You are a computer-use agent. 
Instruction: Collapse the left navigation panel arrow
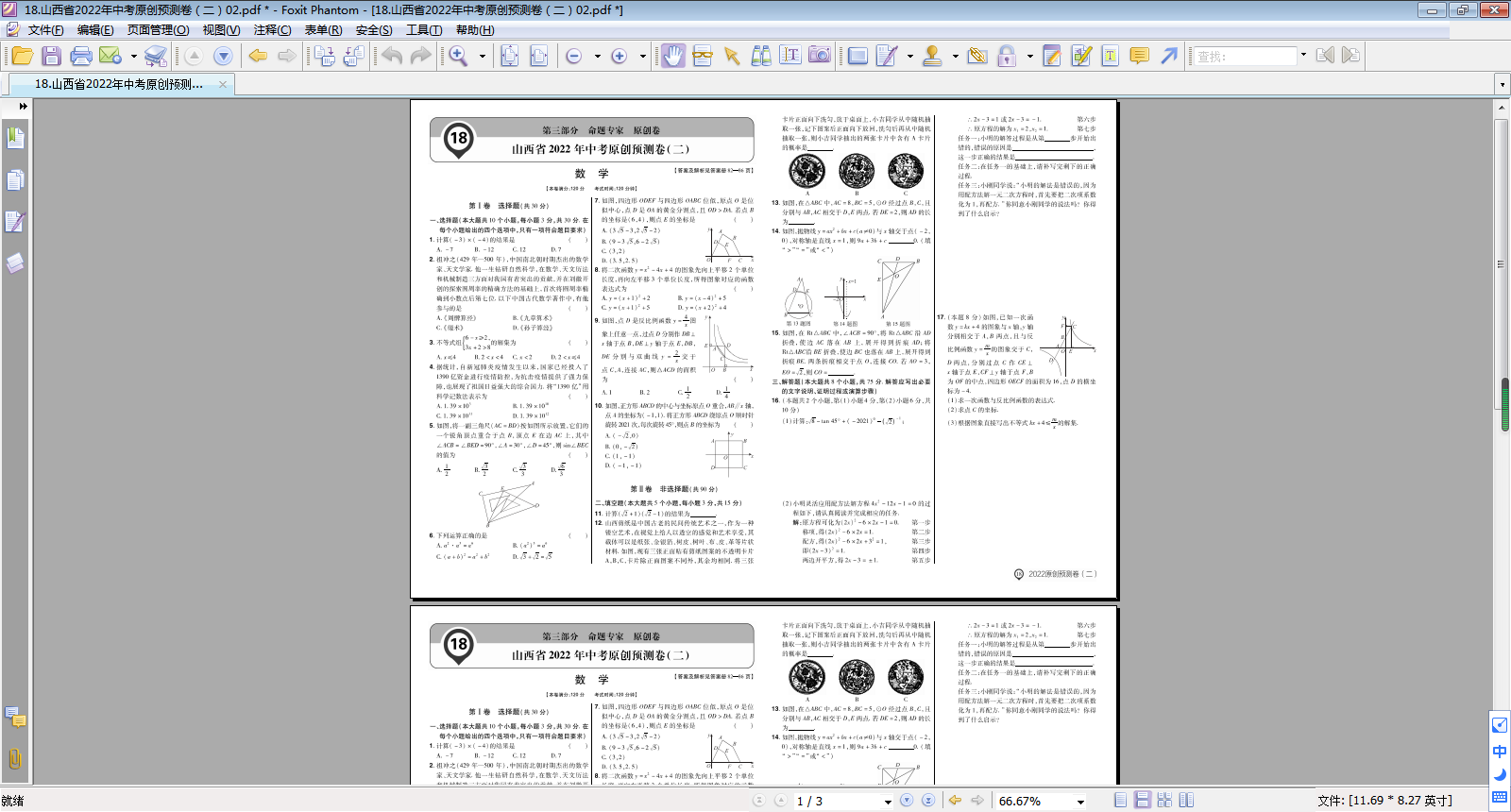point(23,106)
